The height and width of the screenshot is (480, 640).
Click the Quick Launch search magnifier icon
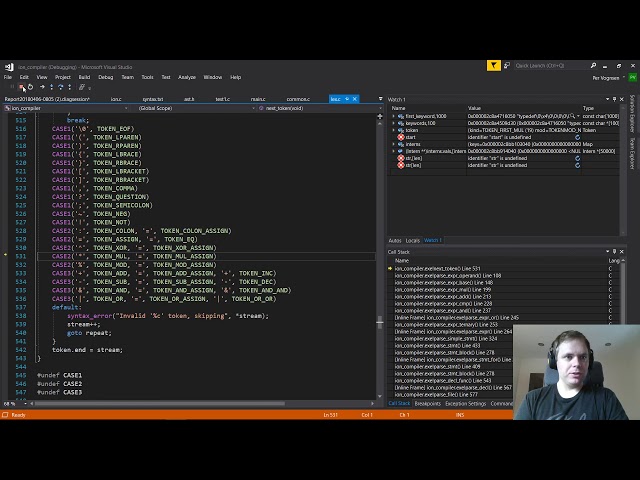[x=593, y=66]
